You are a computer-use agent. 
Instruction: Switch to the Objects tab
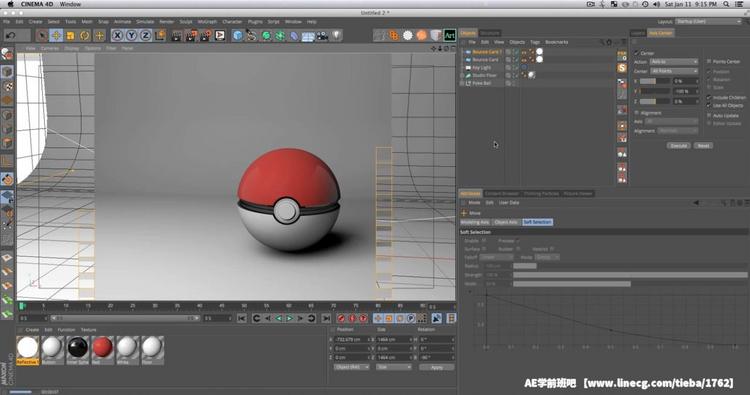pos(468,33)
